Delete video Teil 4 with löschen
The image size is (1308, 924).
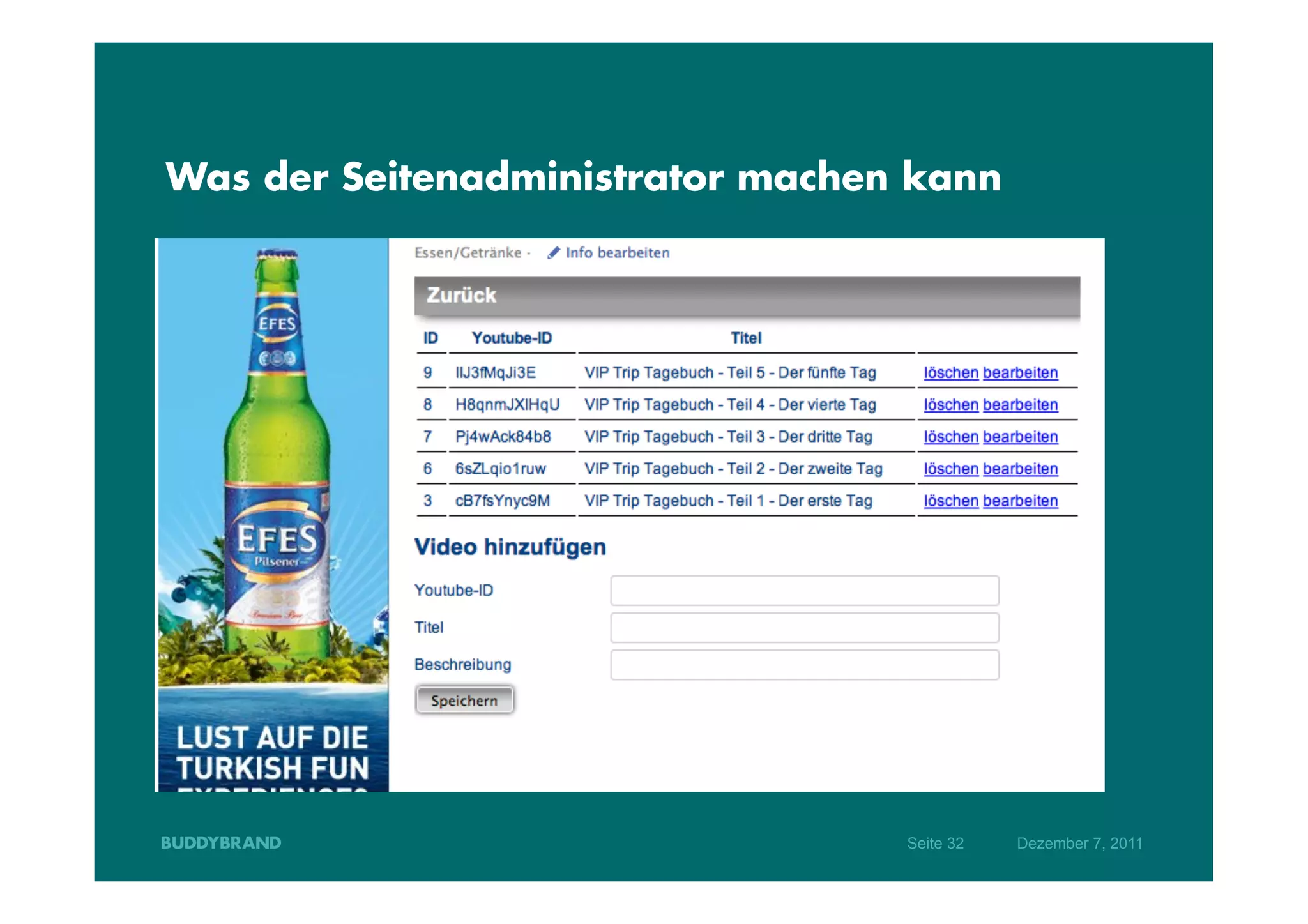point(951,405)
